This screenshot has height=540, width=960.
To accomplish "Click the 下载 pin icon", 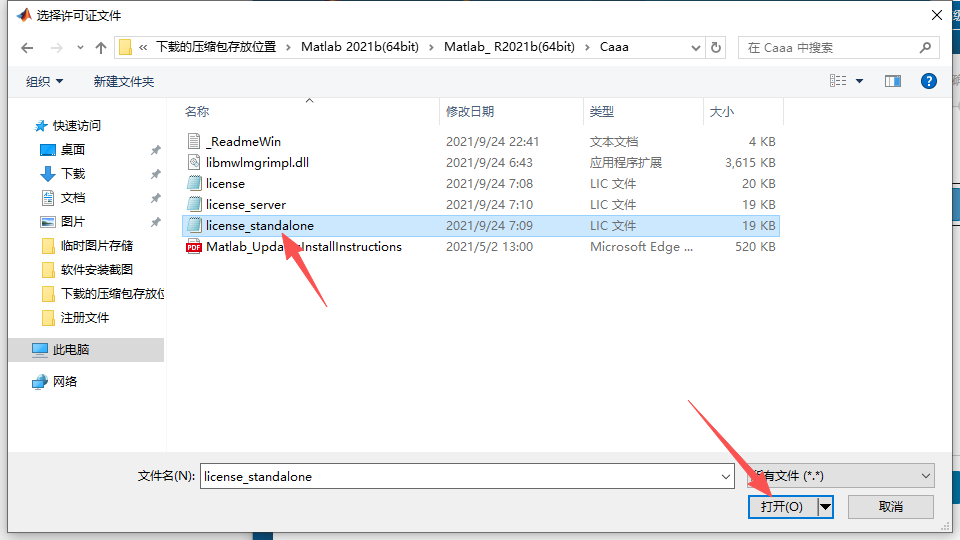I will 156,174.
